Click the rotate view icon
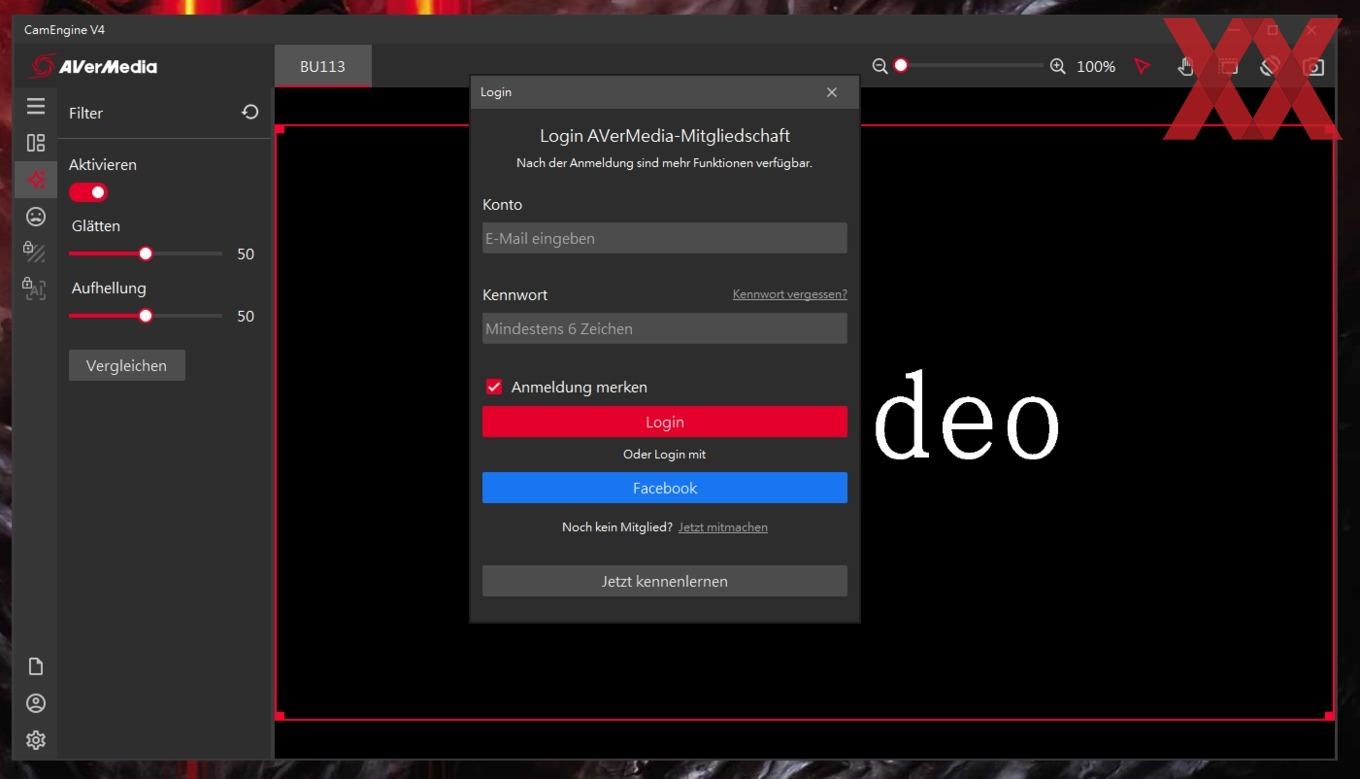 point(1270,66)
